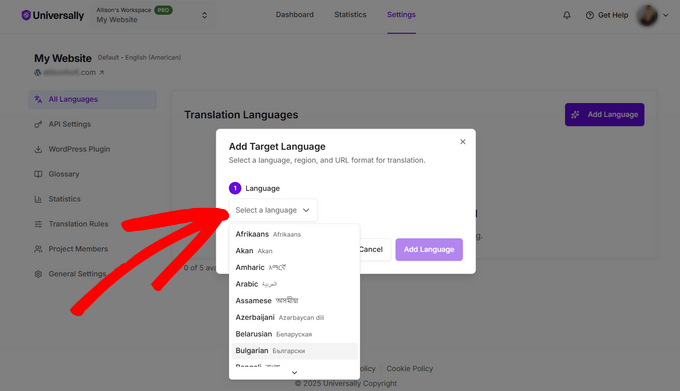Select All Languages in sidebar
Screen dimensions: 680x391
[x=93, y=99]
